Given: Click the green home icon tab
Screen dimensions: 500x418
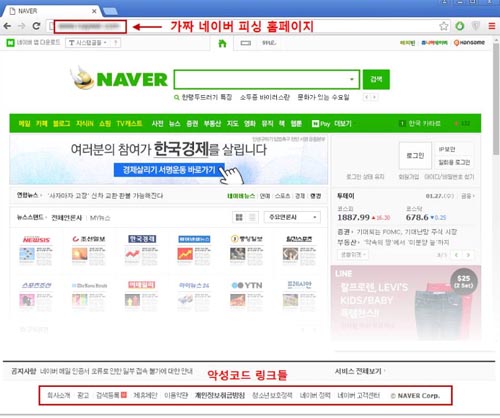Looking at the screenshot, I should click(222, 43).
